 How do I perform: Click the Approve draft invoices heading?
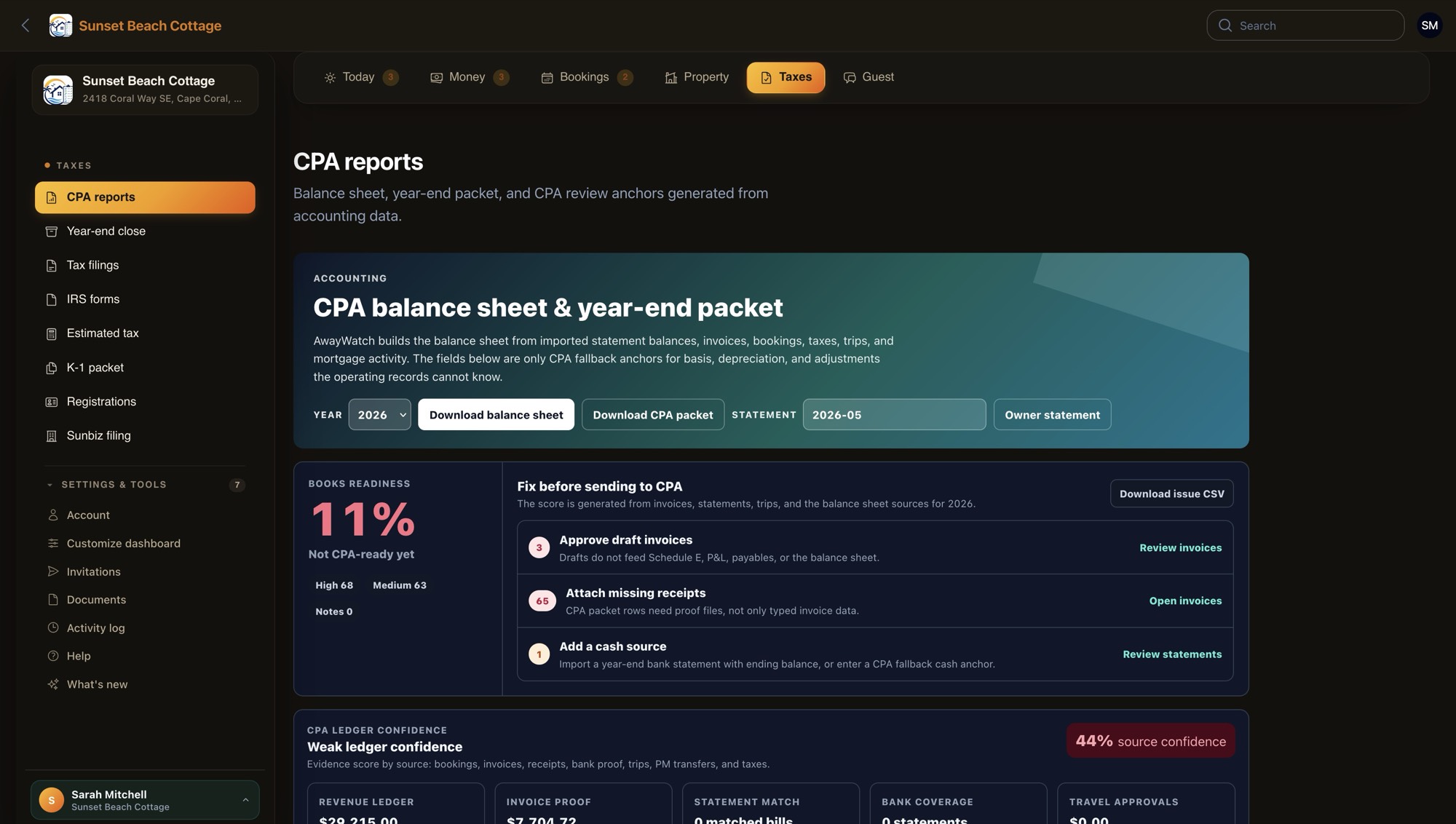[x=625, y=540]
